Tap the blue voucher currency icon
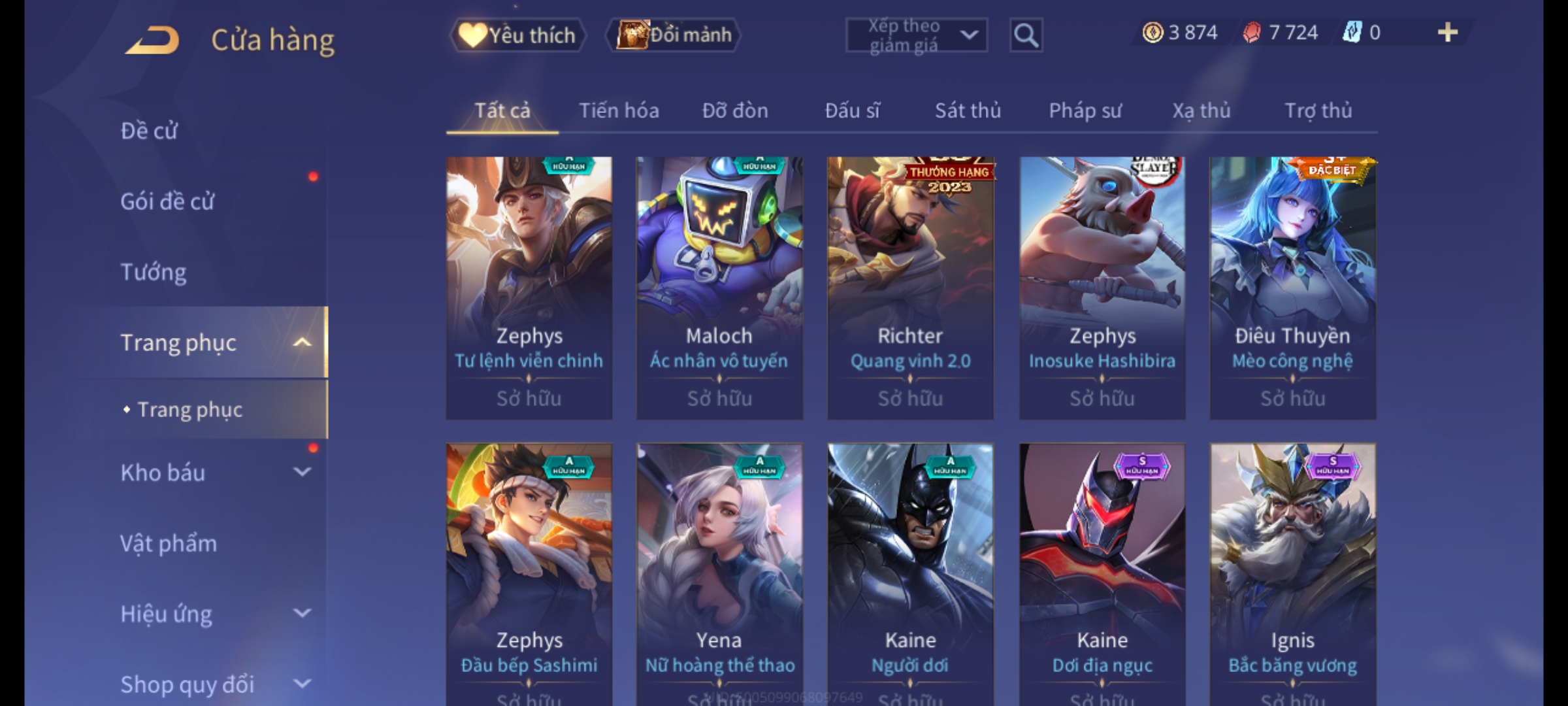 coord(1352,33)
